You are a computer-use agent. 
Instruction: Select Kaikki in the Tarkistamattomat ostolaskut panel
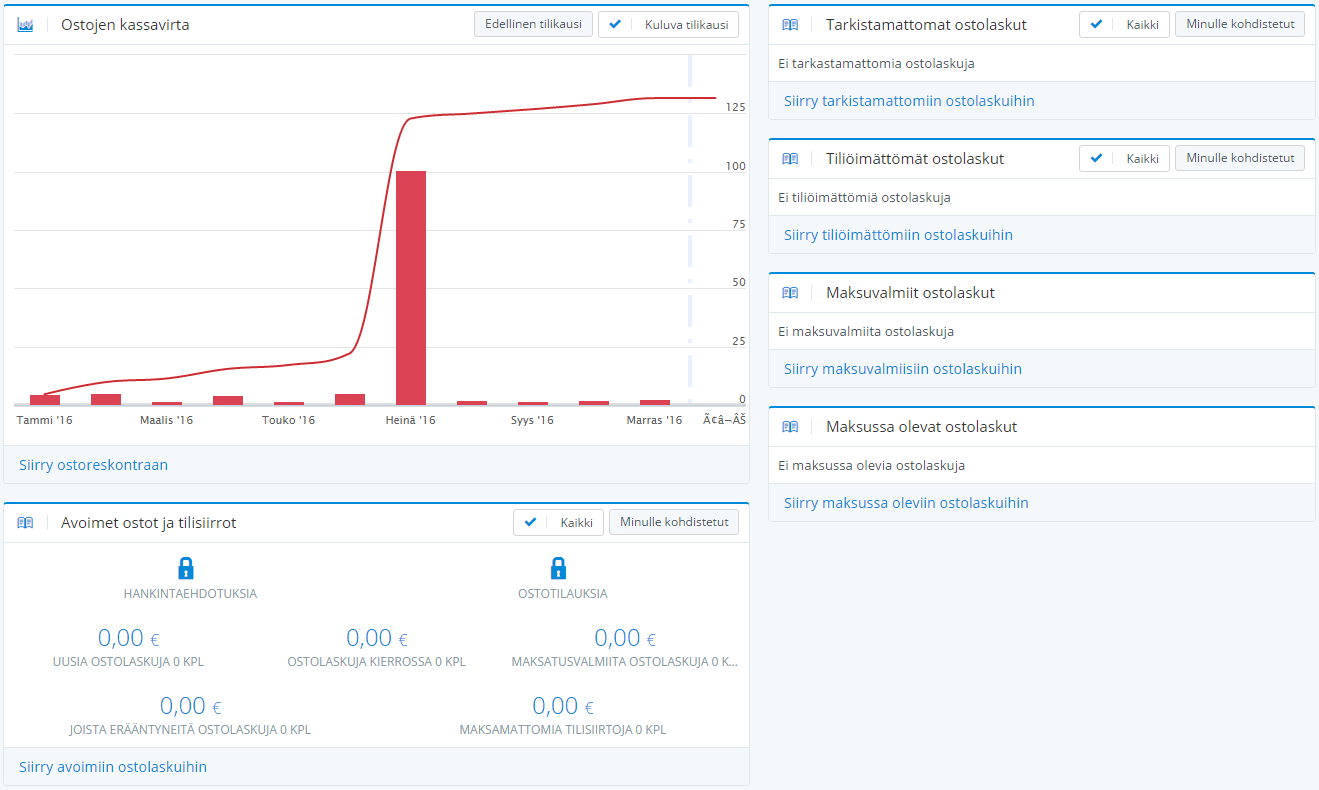1124,25
